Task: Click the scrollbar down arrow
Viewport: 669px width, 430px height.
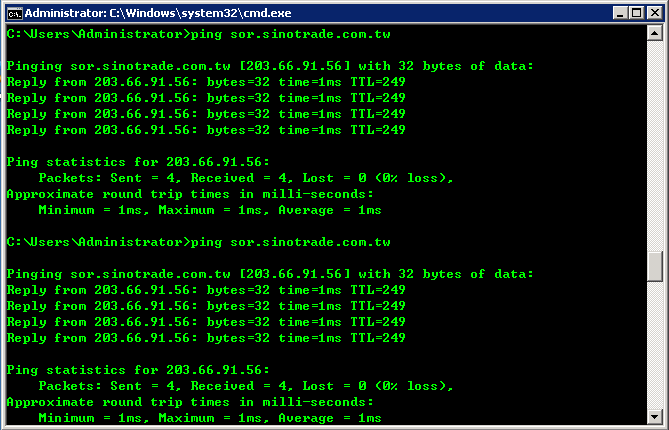Action: (x=654, y=417)
